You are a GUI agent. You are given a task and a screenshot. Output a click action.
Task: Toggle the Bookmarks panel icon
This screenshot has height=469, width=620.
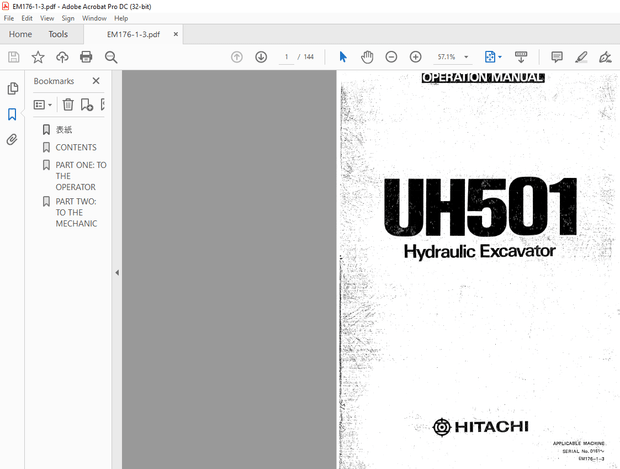(12, 114)
